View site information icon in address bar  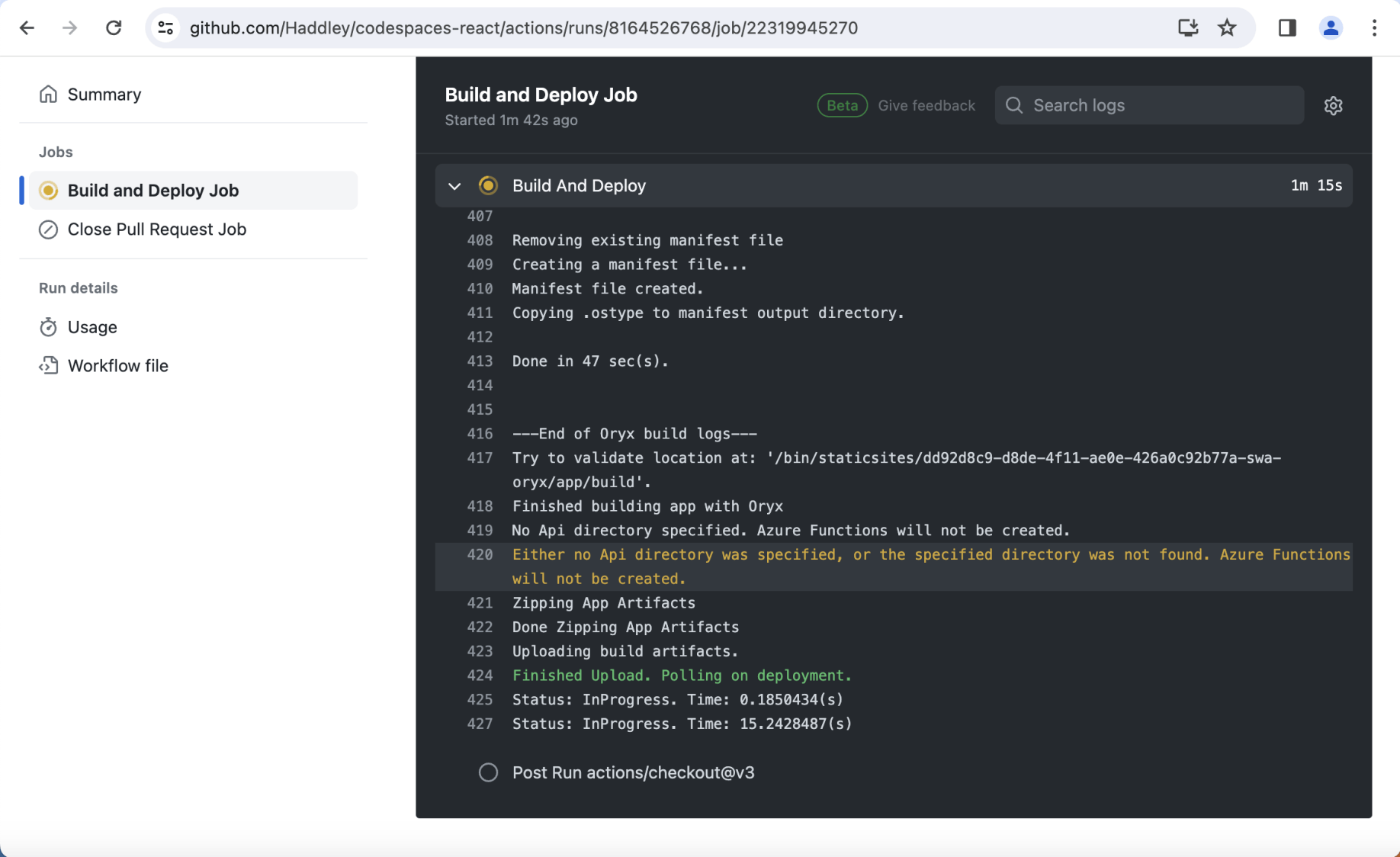click(165, 28)
